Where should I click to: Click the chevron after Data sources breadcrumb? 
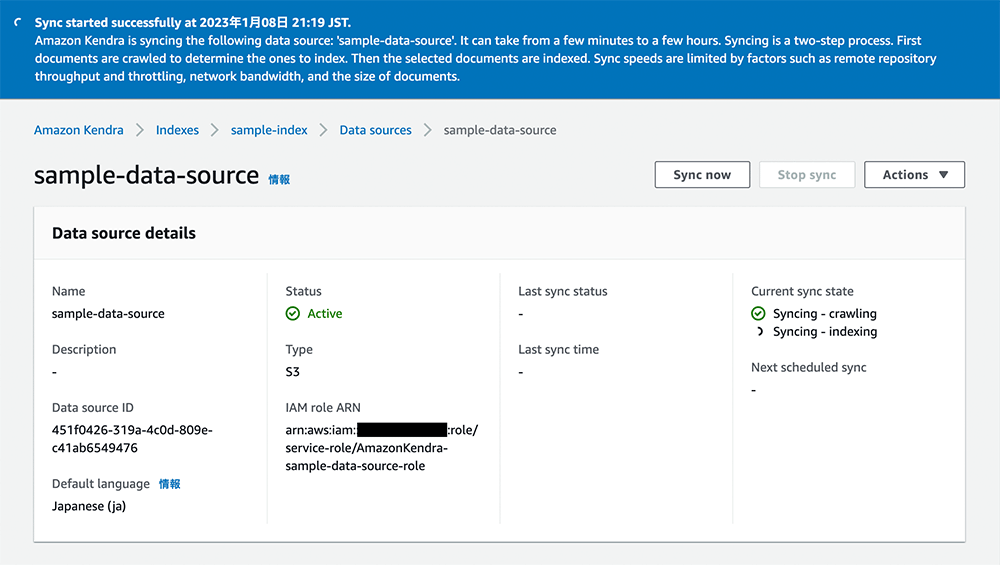click(x=428, y=130)
